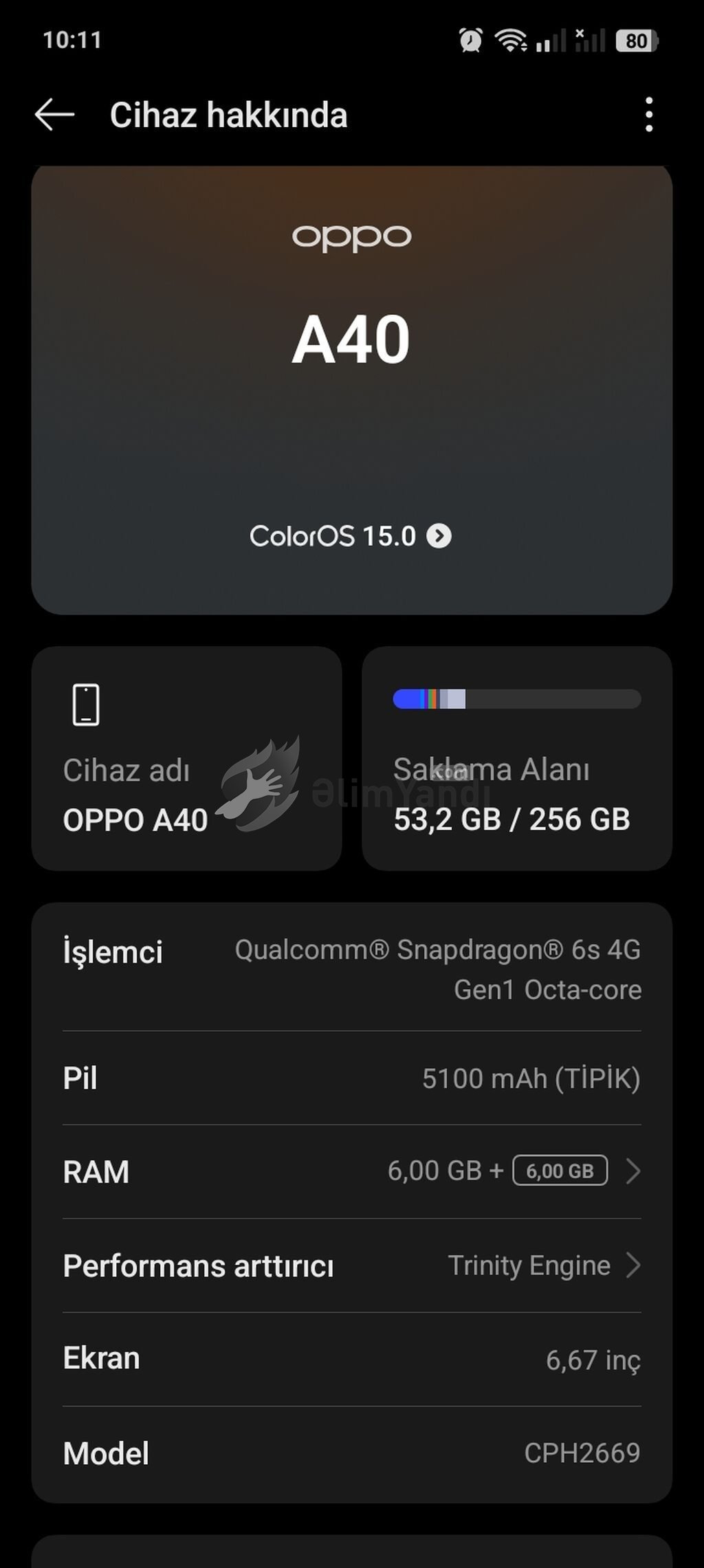
Task: Expand RAM details chevron
Action: (x=633, y=1171)
